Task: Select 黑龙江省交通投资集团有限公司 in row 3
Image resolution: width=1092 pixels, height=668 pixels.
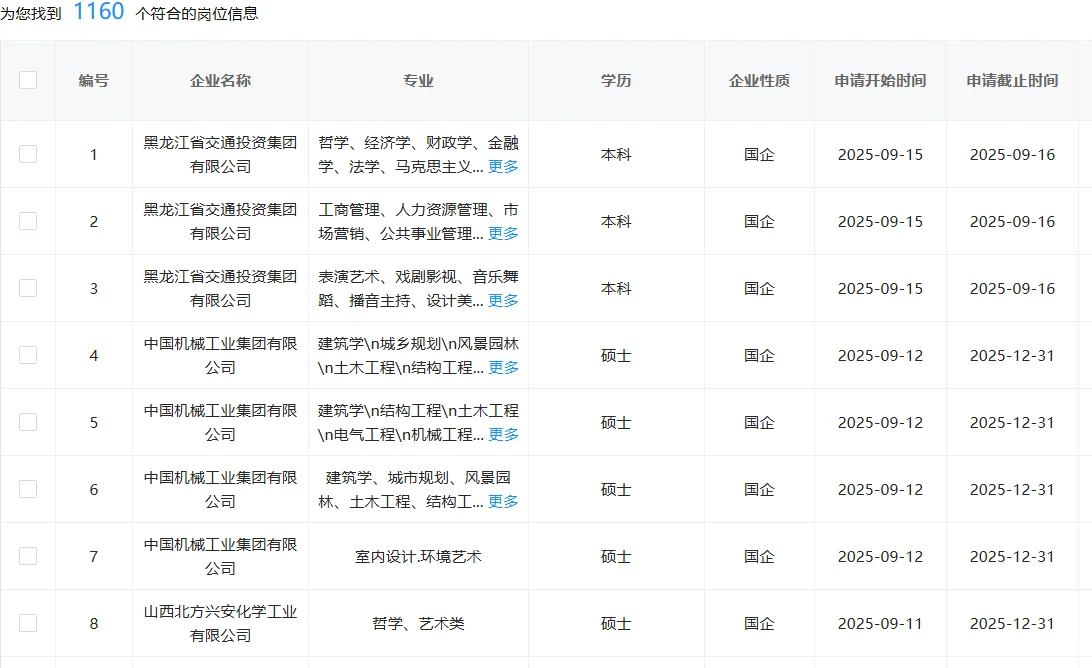Action: point(220,288)
